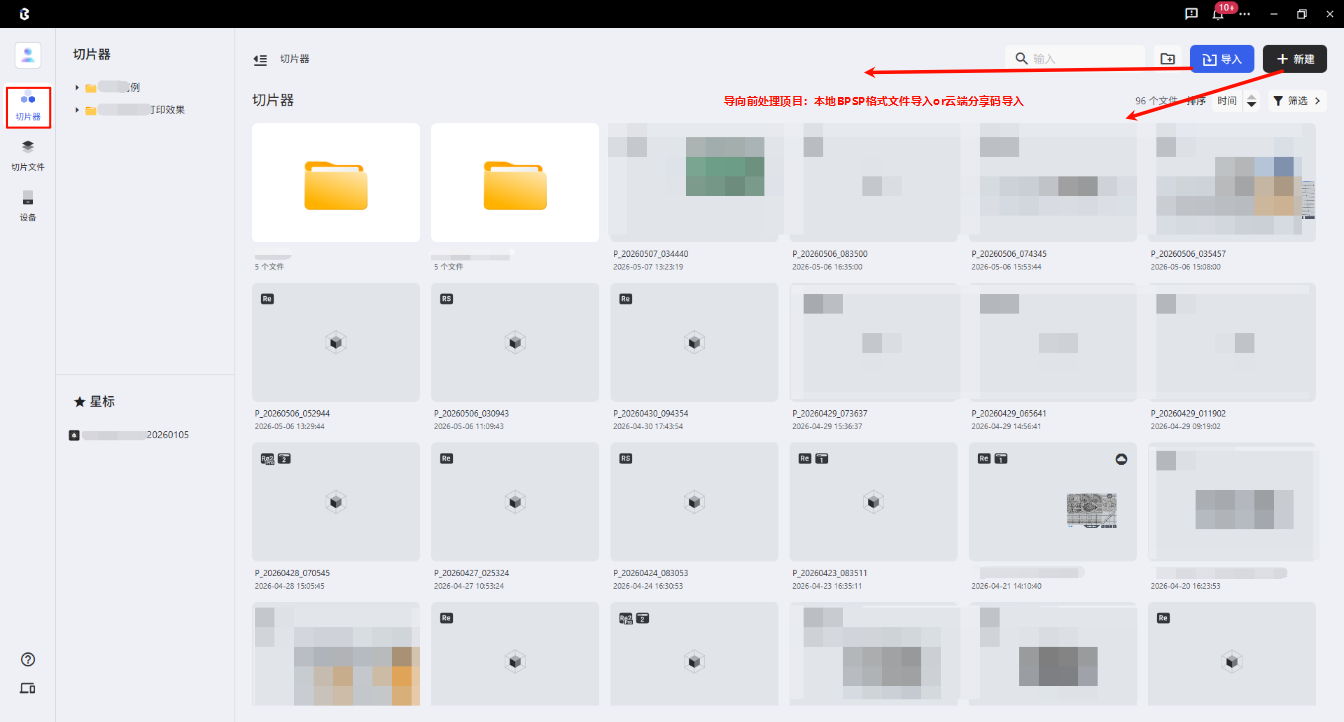Click the RS badge on P_20260506_030943
The image size is (1344, 722).
click(x=446, y=298)
